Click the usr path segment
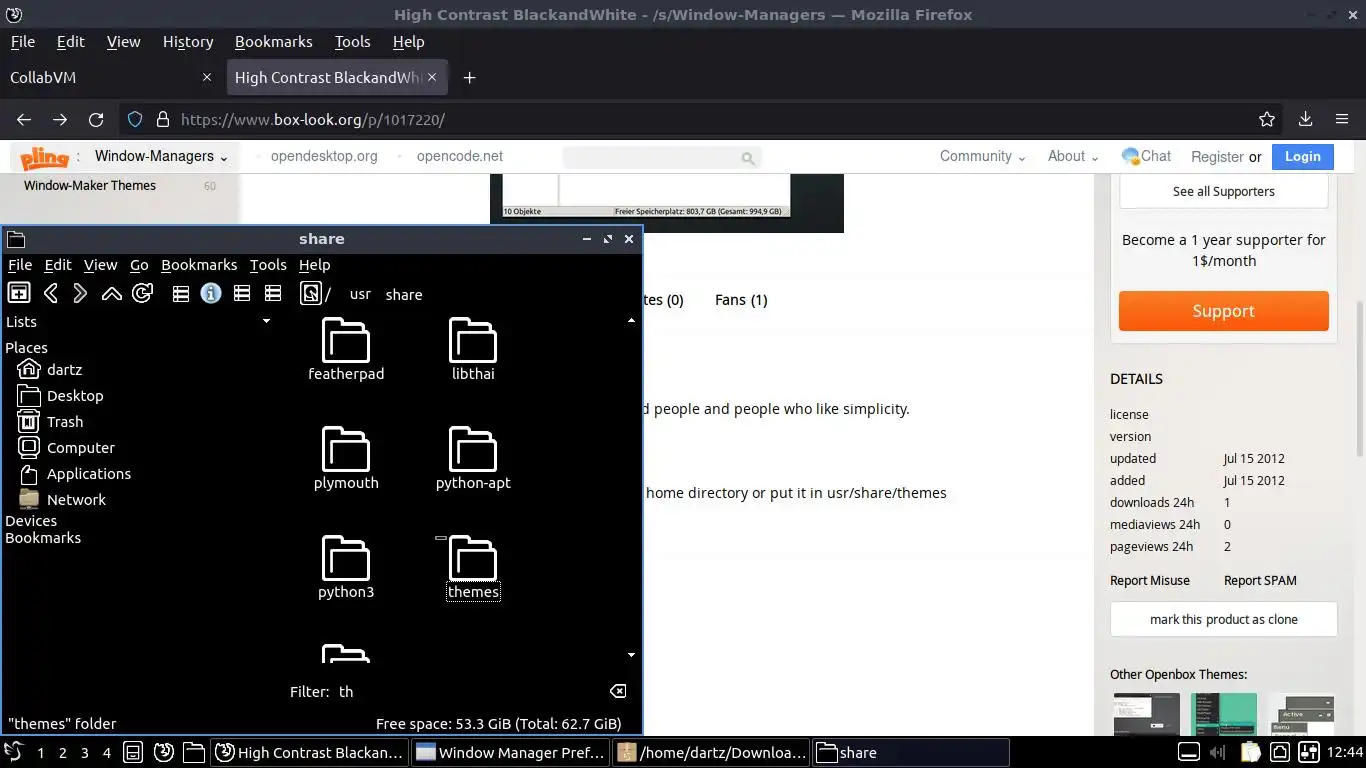The image size is (1366, 768). click(360, 294)
